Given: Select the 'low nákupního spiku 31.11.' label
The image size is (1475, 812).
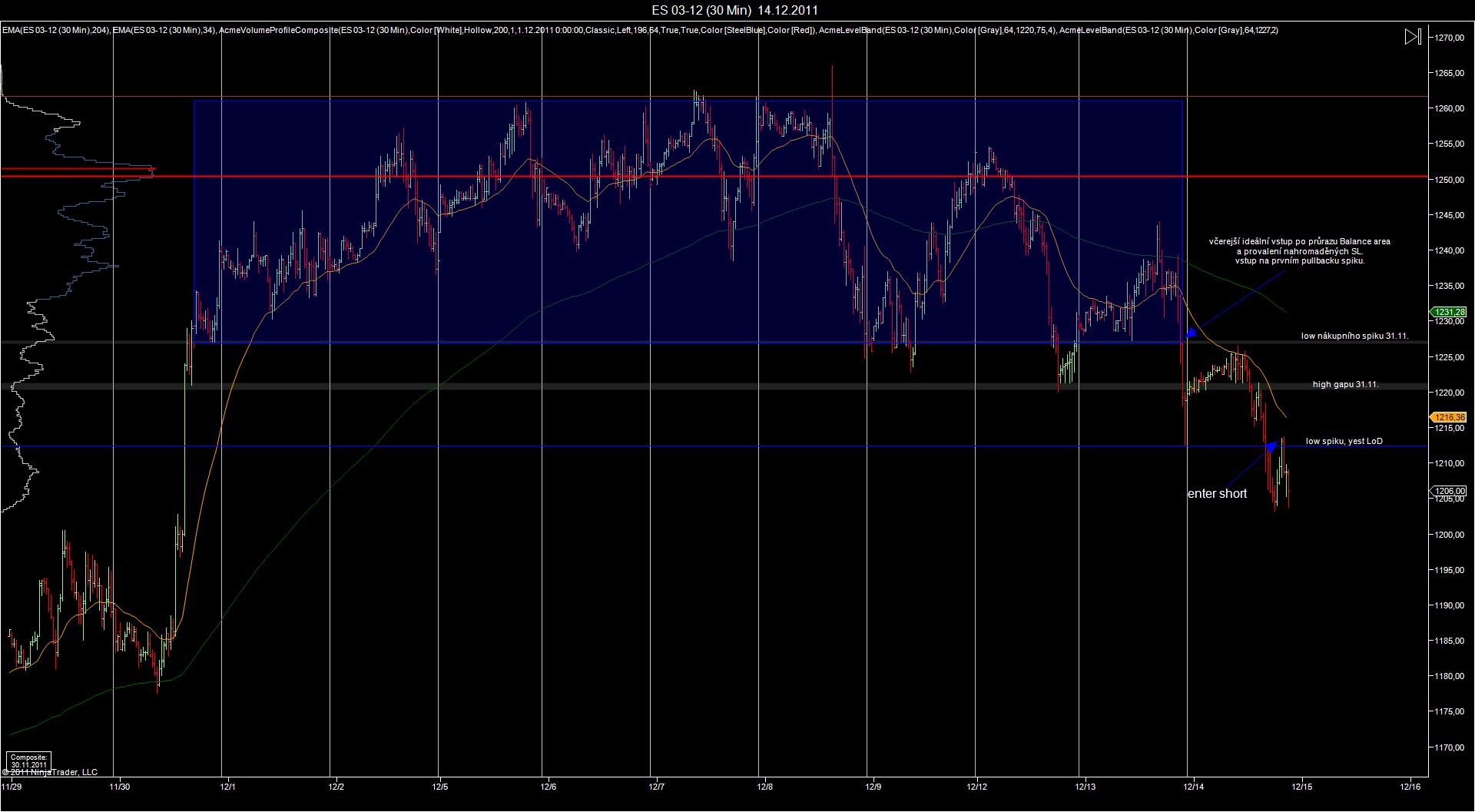Looking at the screenshot, I should coord(1354,336).
